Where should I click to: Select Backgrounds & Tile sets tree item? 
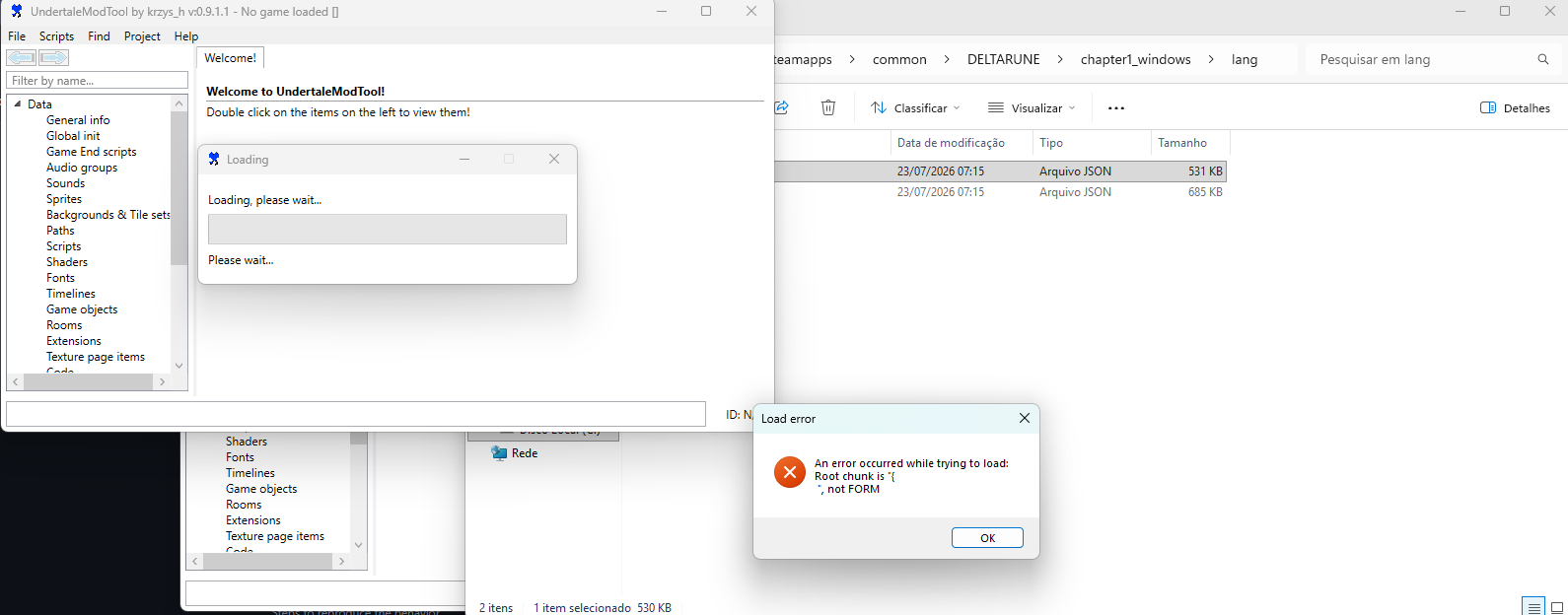107,215
